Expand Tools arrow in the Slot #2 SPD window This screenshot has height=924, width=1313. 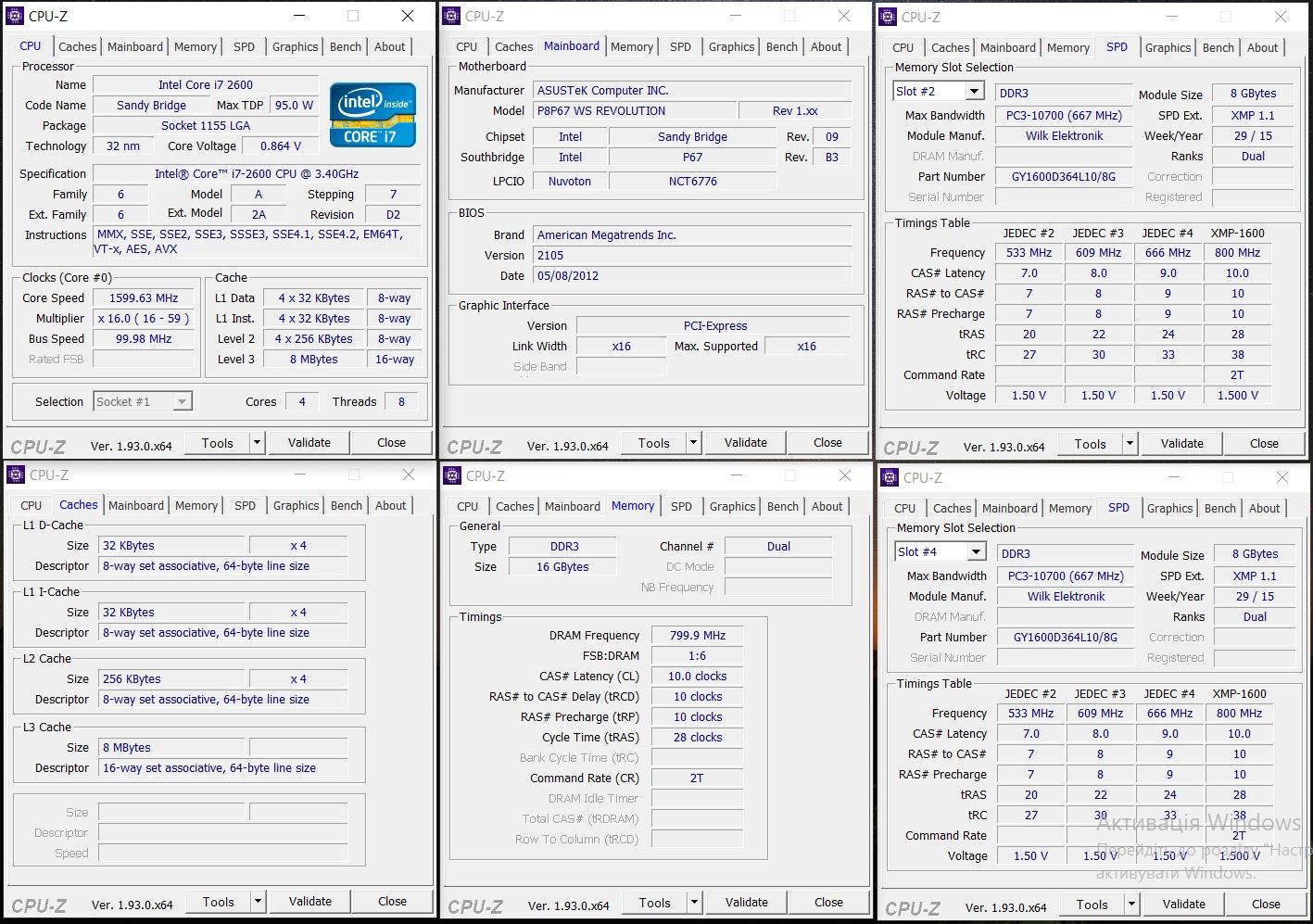tap(1130, 444)
